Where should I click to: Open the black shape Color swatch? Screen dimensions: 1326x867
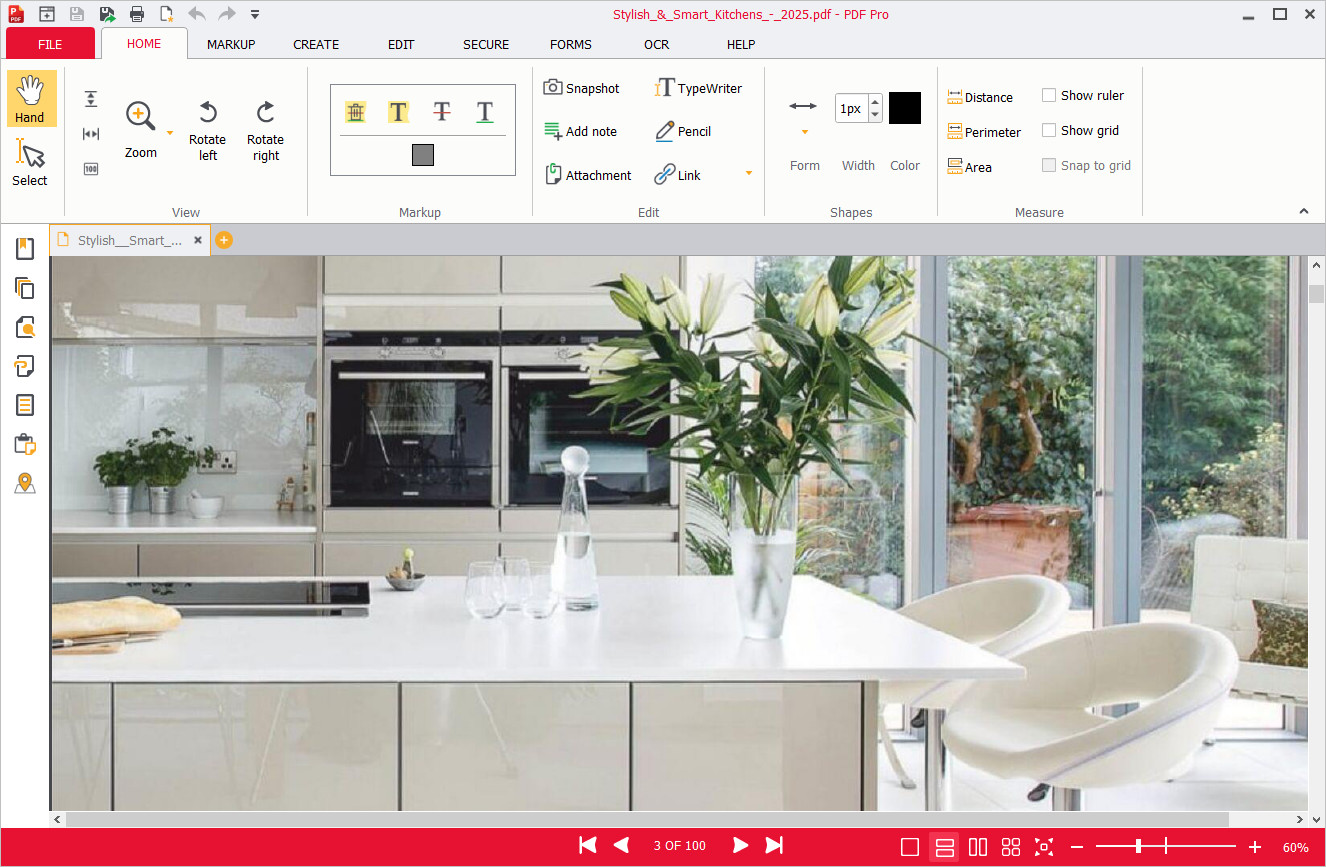(904, 108)
